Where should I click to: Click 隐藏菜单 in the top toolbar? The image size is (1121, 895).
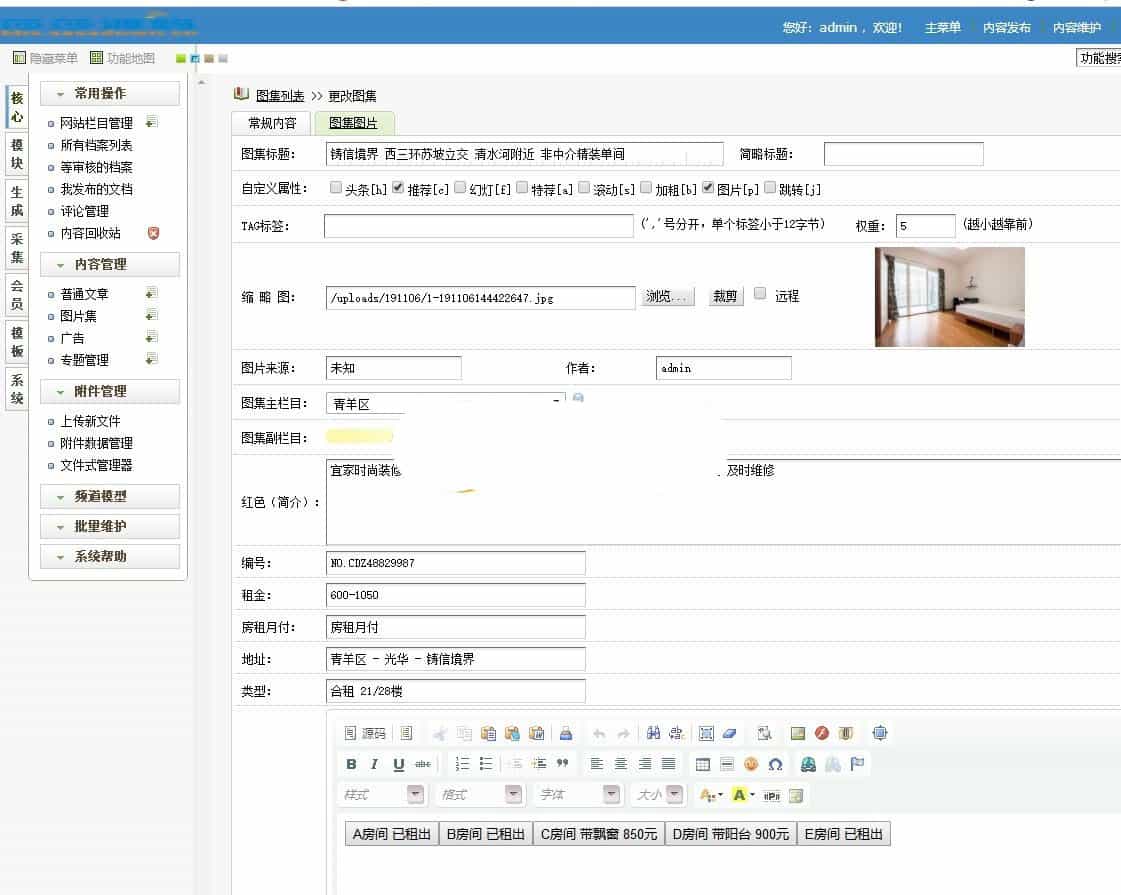[x=45, y=58]
